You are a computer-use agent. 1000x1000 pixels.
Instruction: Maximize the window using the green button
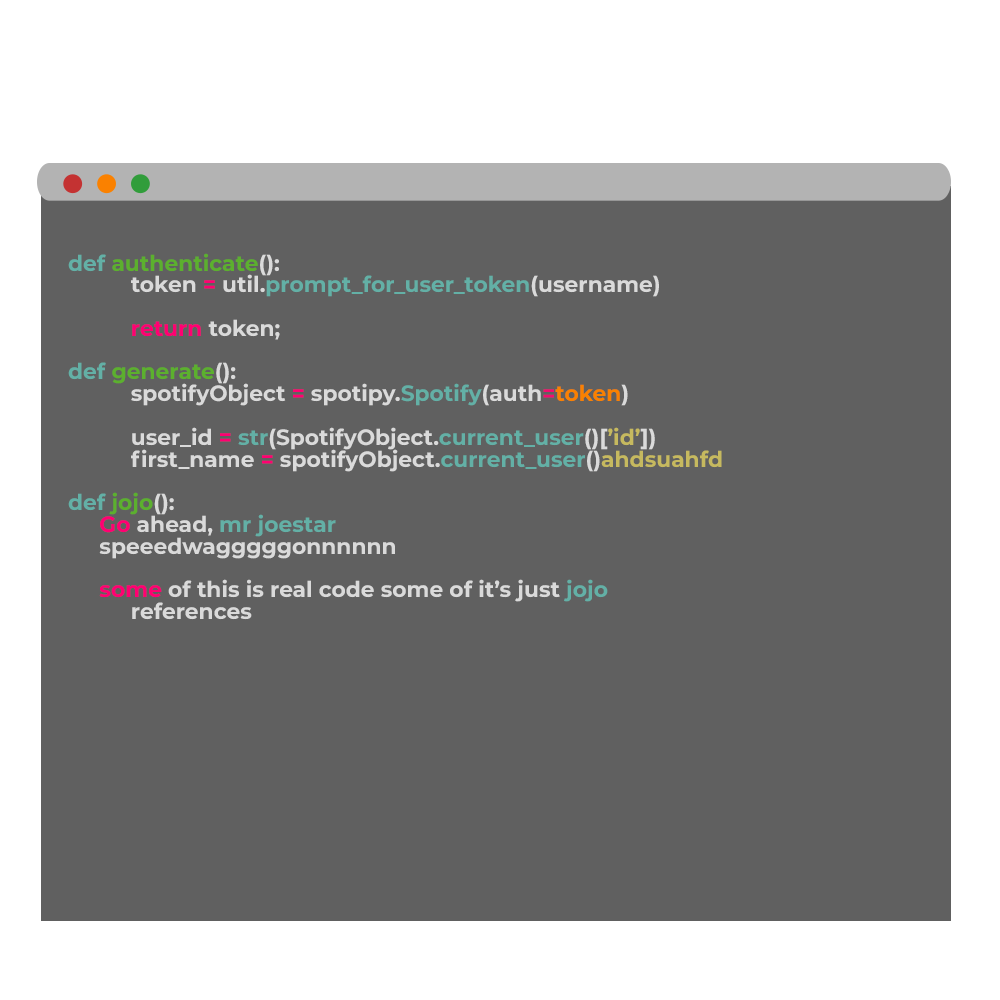pyautogui.click(x=140, y=184)
